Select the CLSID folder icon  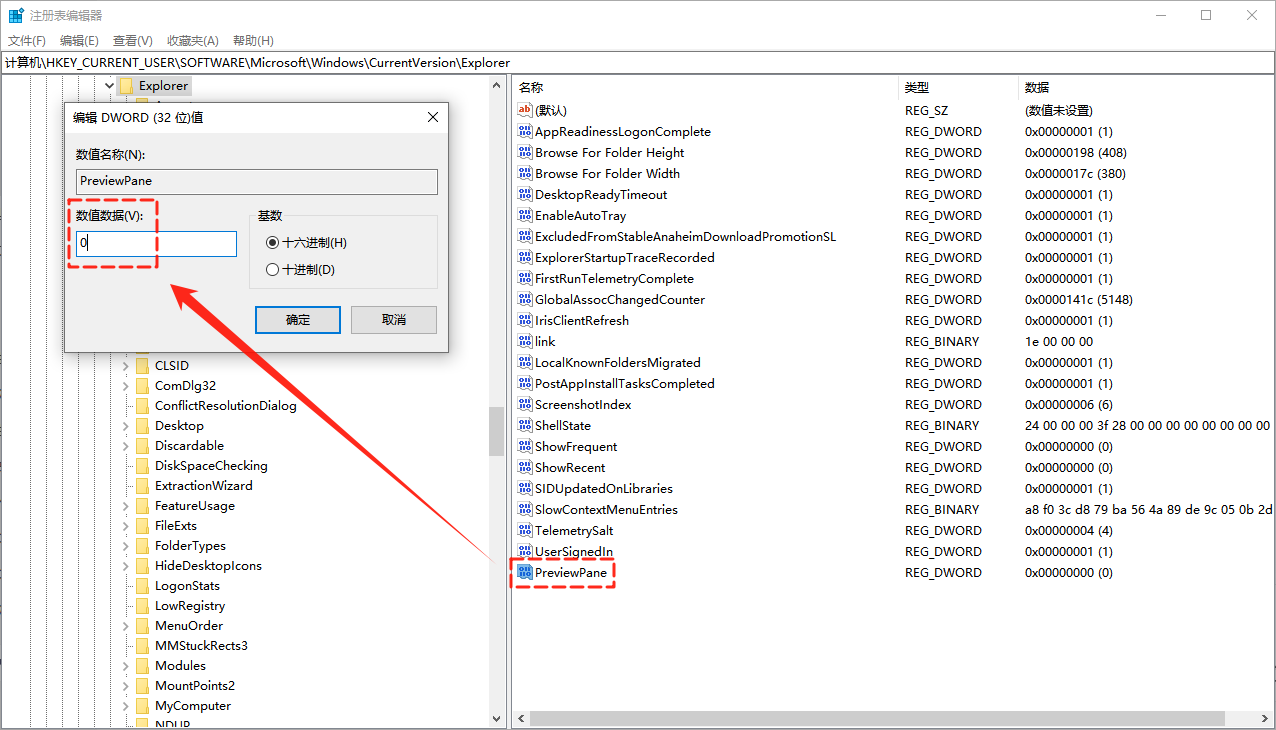coord(142,366)
